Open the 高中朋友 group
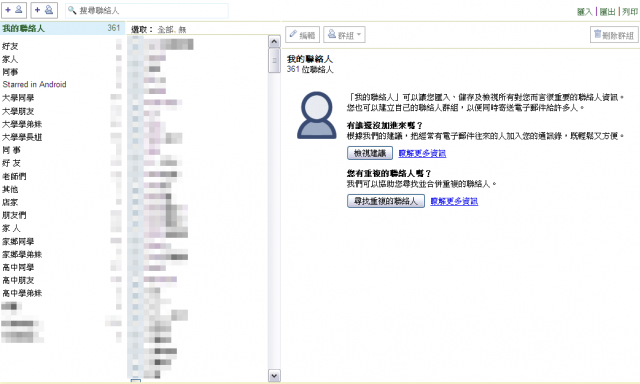The height and width of the screenshot is (384, 640). point(18,280)
